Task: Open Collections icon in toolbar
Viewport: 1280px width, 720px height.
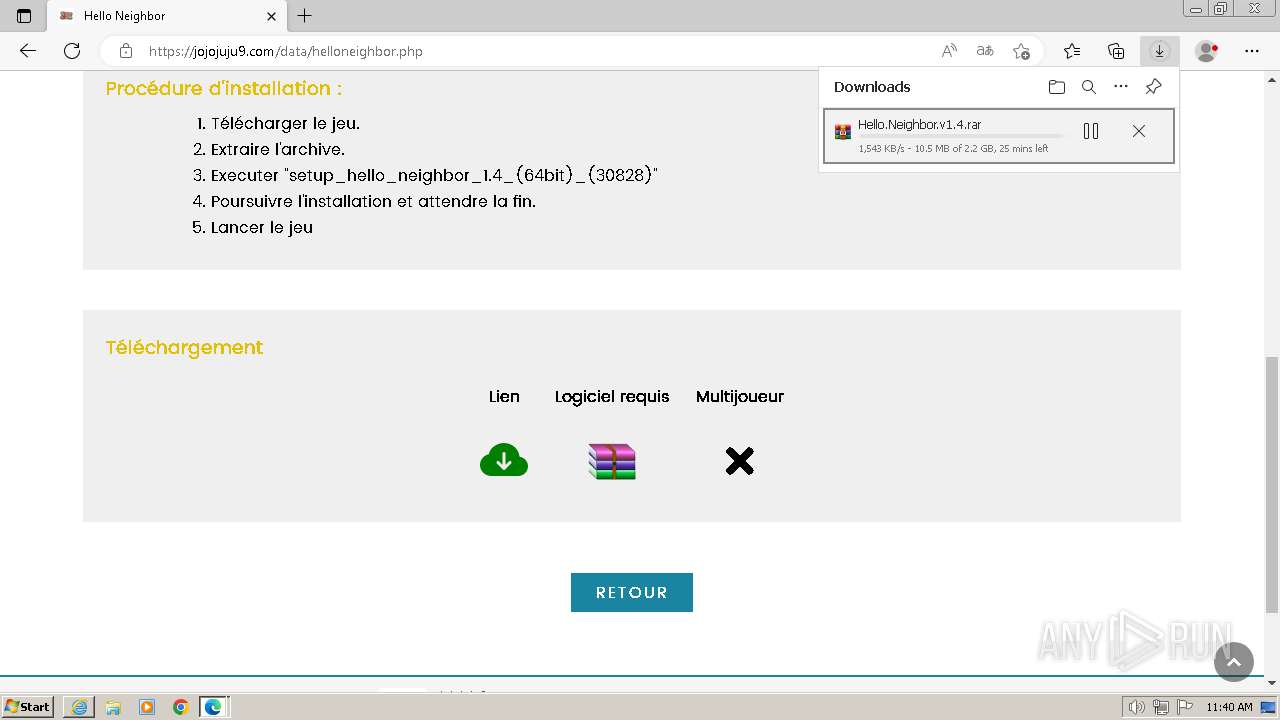Action: click(x=1116, y=51)
